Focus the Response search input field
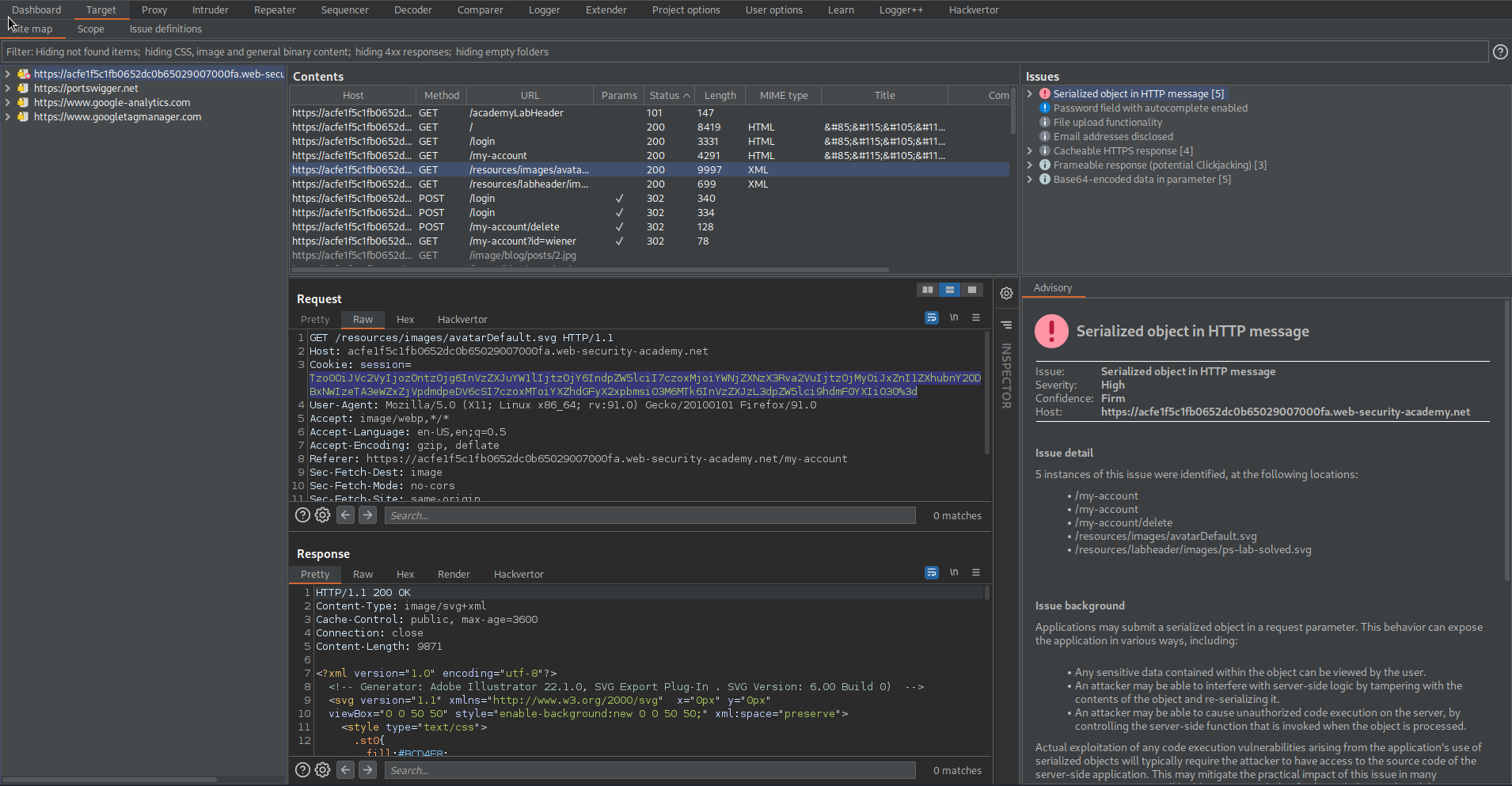Viewport: 1512px width, 786px height. [x=650, y=770]
